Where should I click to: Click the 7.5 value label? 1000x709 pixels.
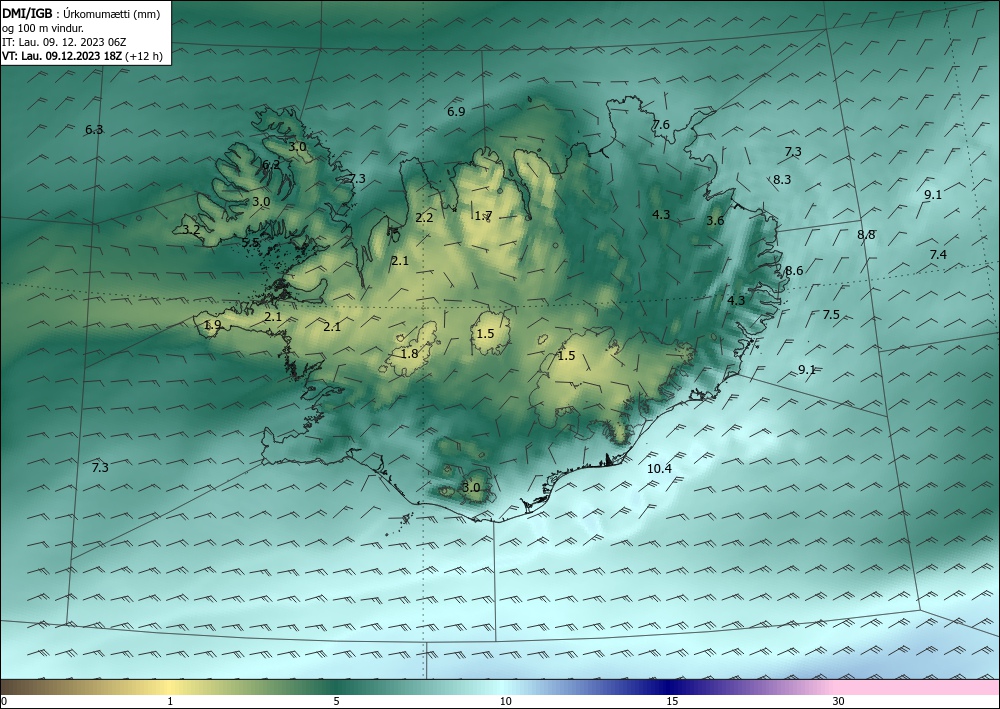(831, 315)
